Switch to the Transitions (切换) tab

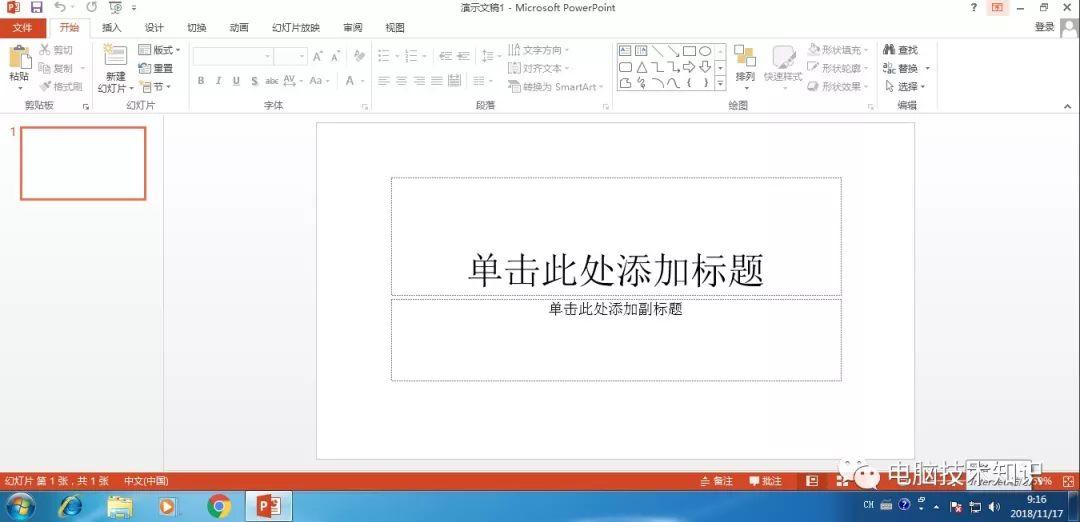coord(196,28)
